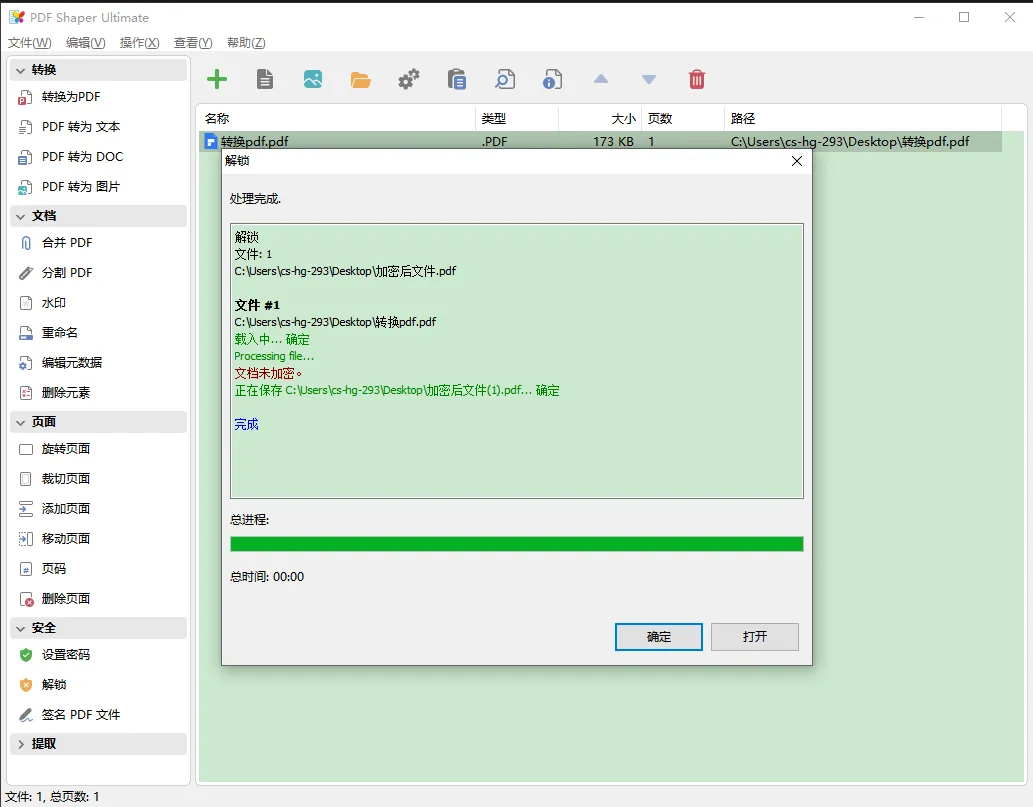
Task: Click the 打开 button in dialog
Action: 755,636
